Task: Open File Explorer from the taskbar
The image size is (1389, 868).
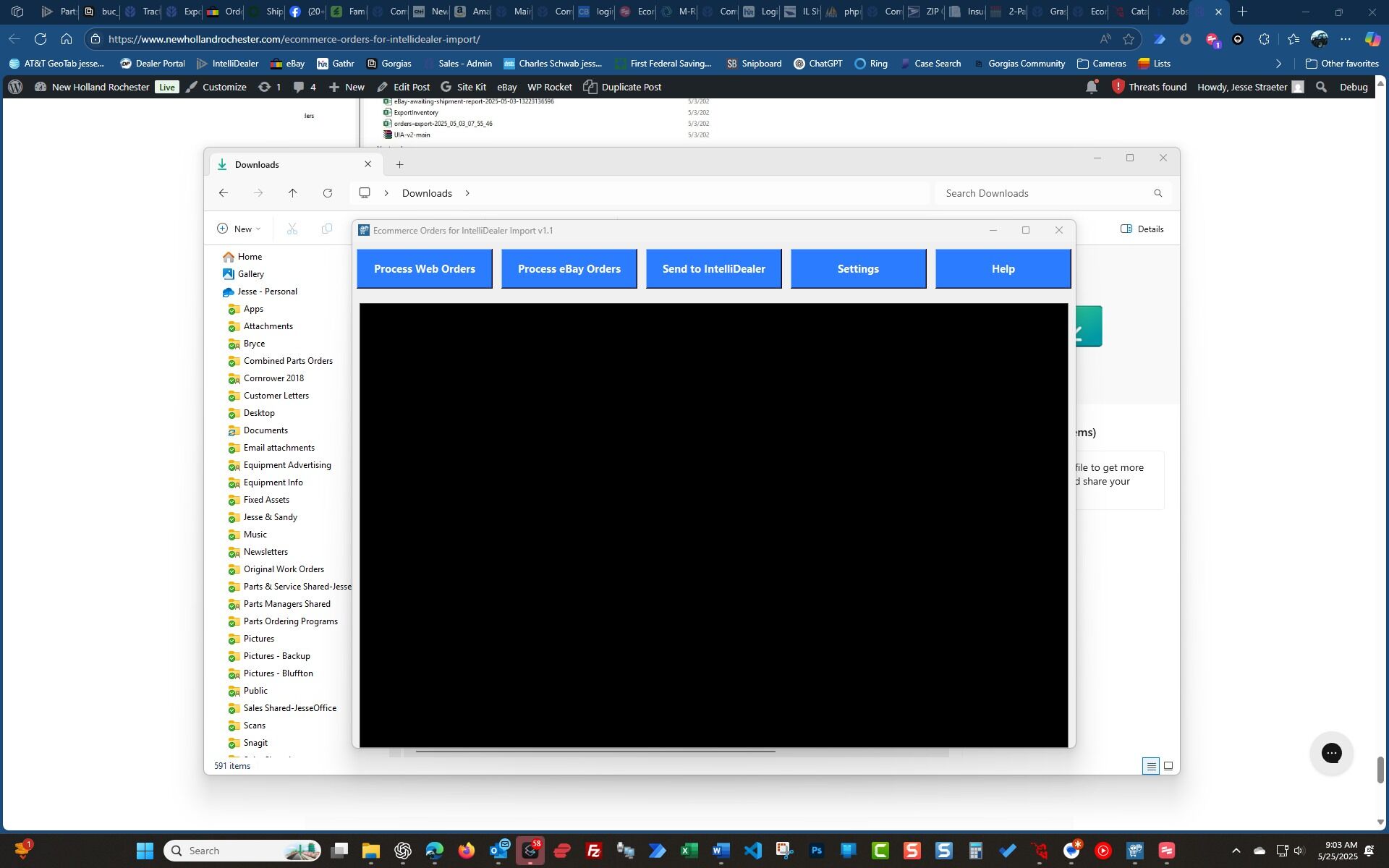Action: (371, 851)
